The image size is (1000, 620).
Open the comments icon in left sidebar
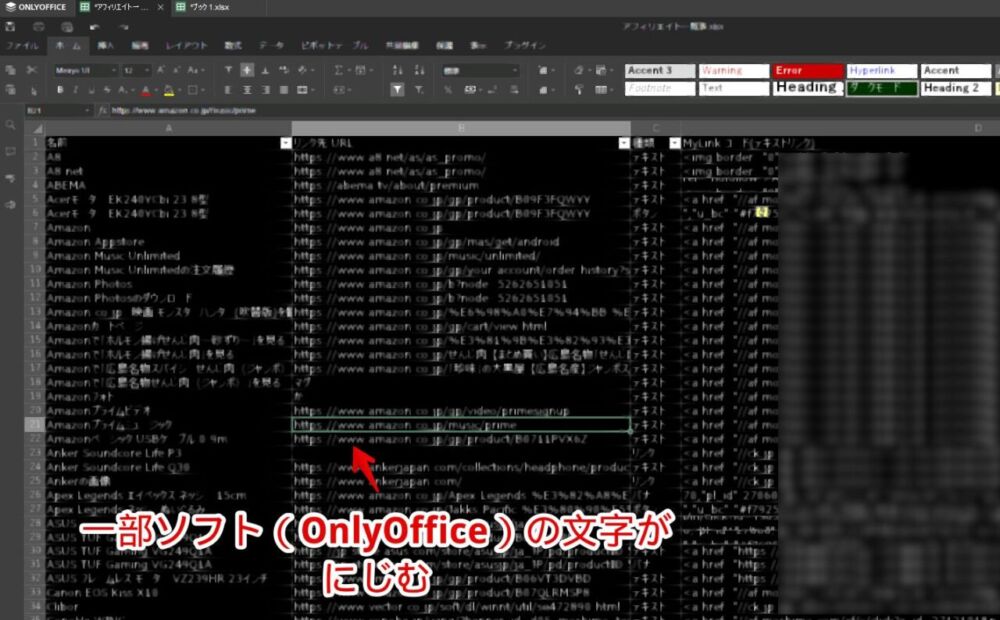click(x=10, y=152)
